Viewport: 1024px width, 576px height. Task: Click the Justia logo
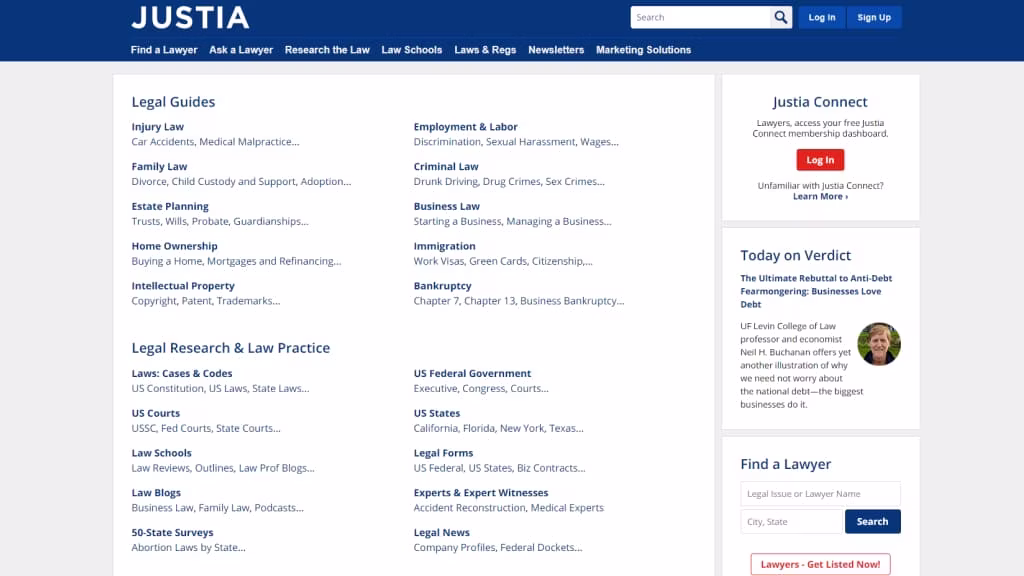coord(190,18)
